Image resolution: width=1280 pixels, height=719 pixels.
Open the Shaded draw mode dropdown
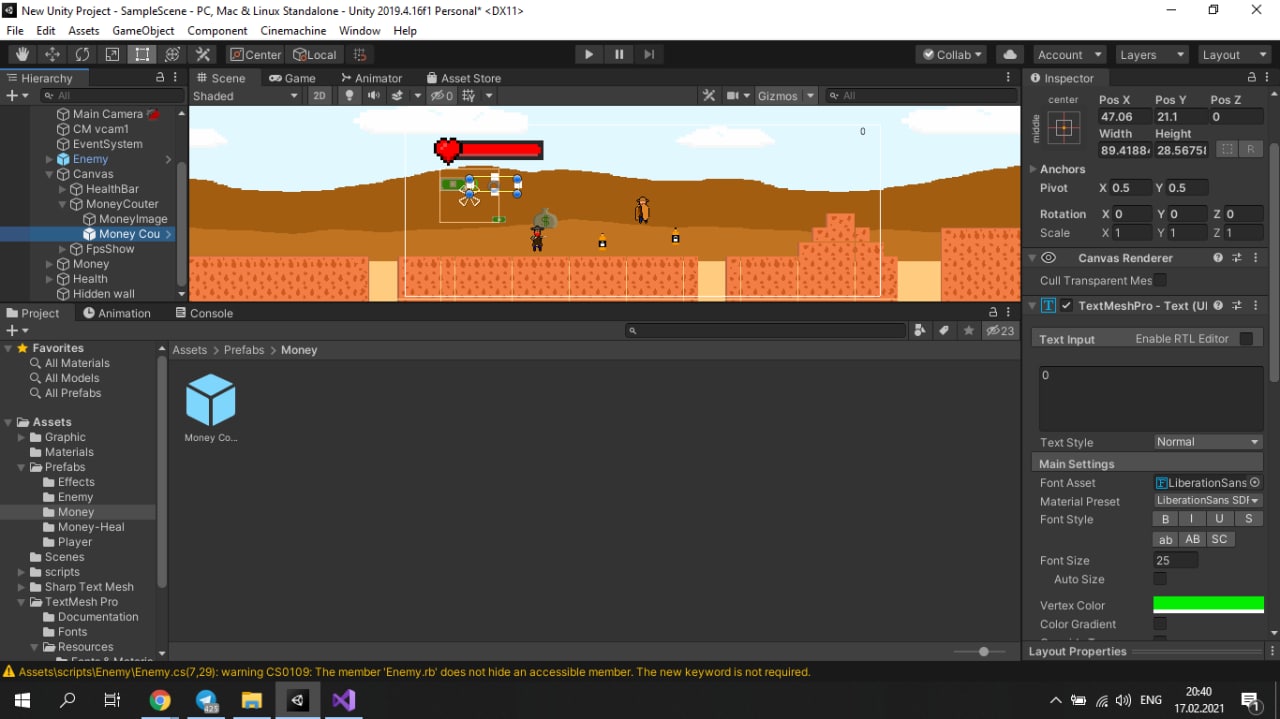[246, 96]
